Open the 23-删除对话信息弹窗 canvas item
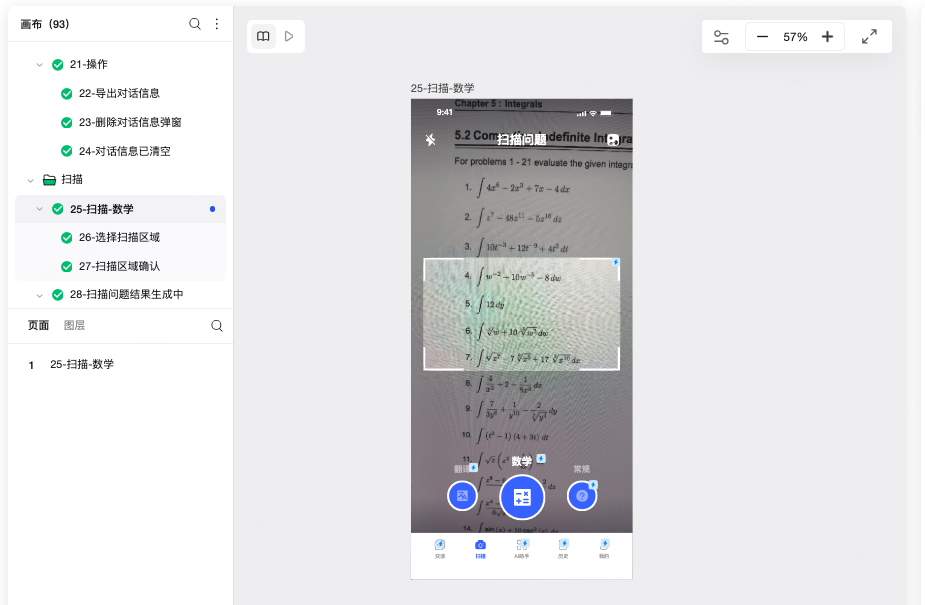The image size is (925, 605). click(x=130, y=122)
